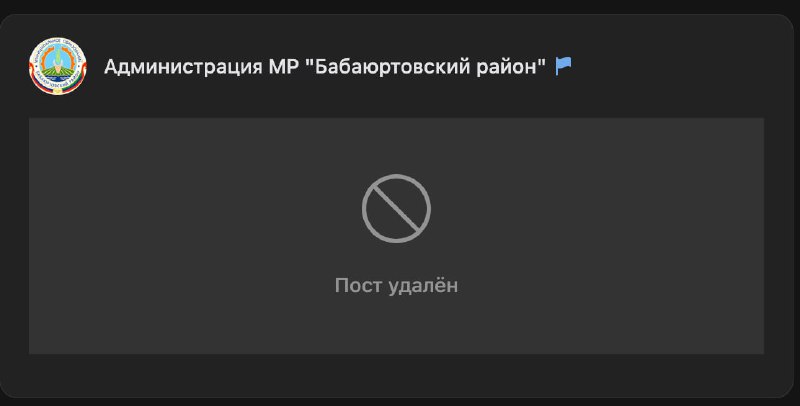
Task: Select the word "район" in the community title
Action: pyautogui.click(x=506, y=67)
